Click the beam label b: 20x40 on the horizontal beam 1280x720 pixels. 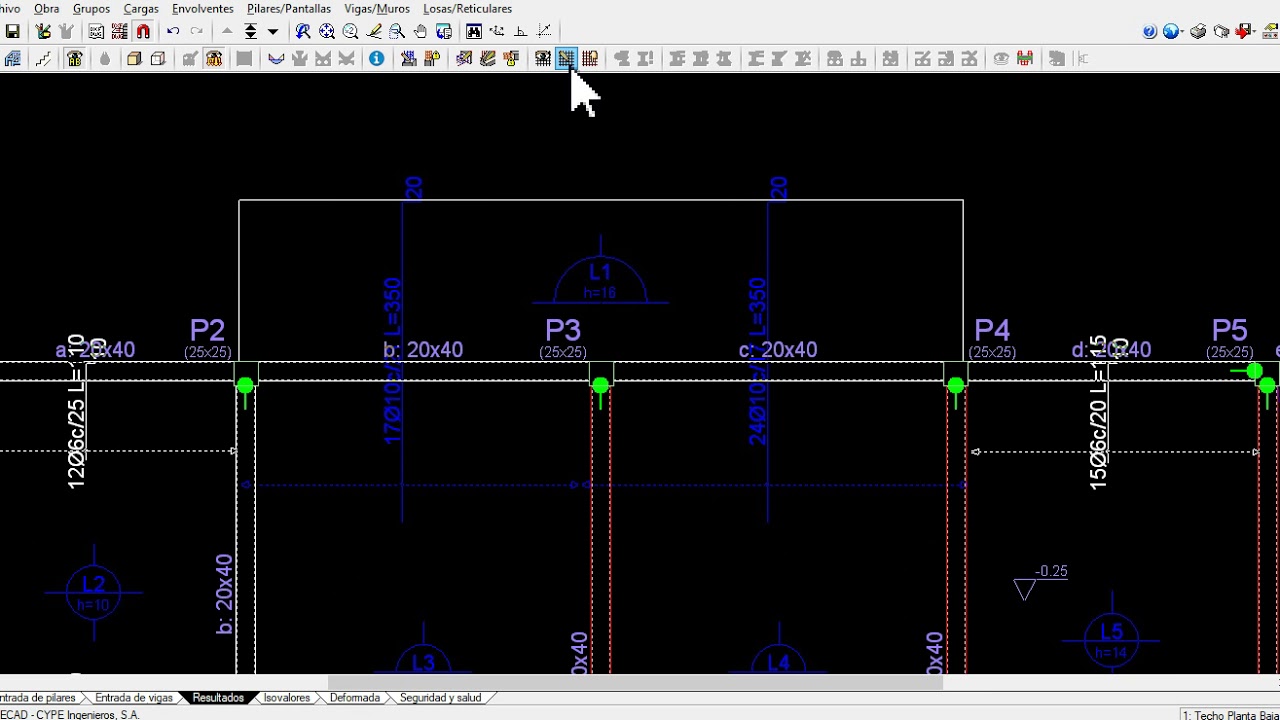423,350
